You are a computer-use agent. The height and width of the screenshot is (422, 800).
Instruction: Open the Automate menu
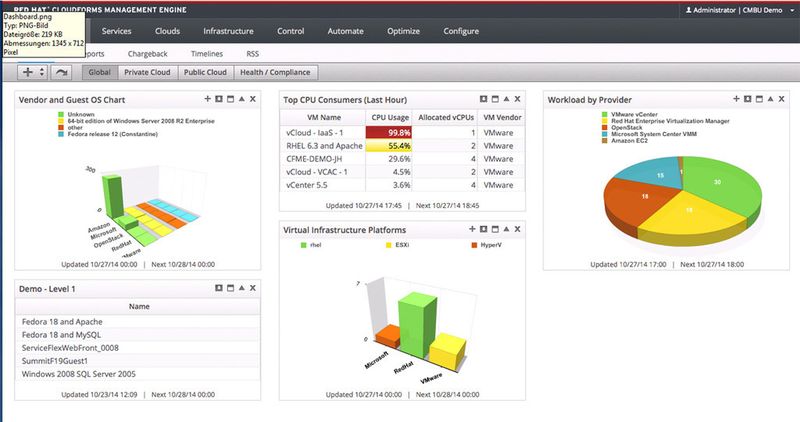pyautogui.click(x=345, y=31)
